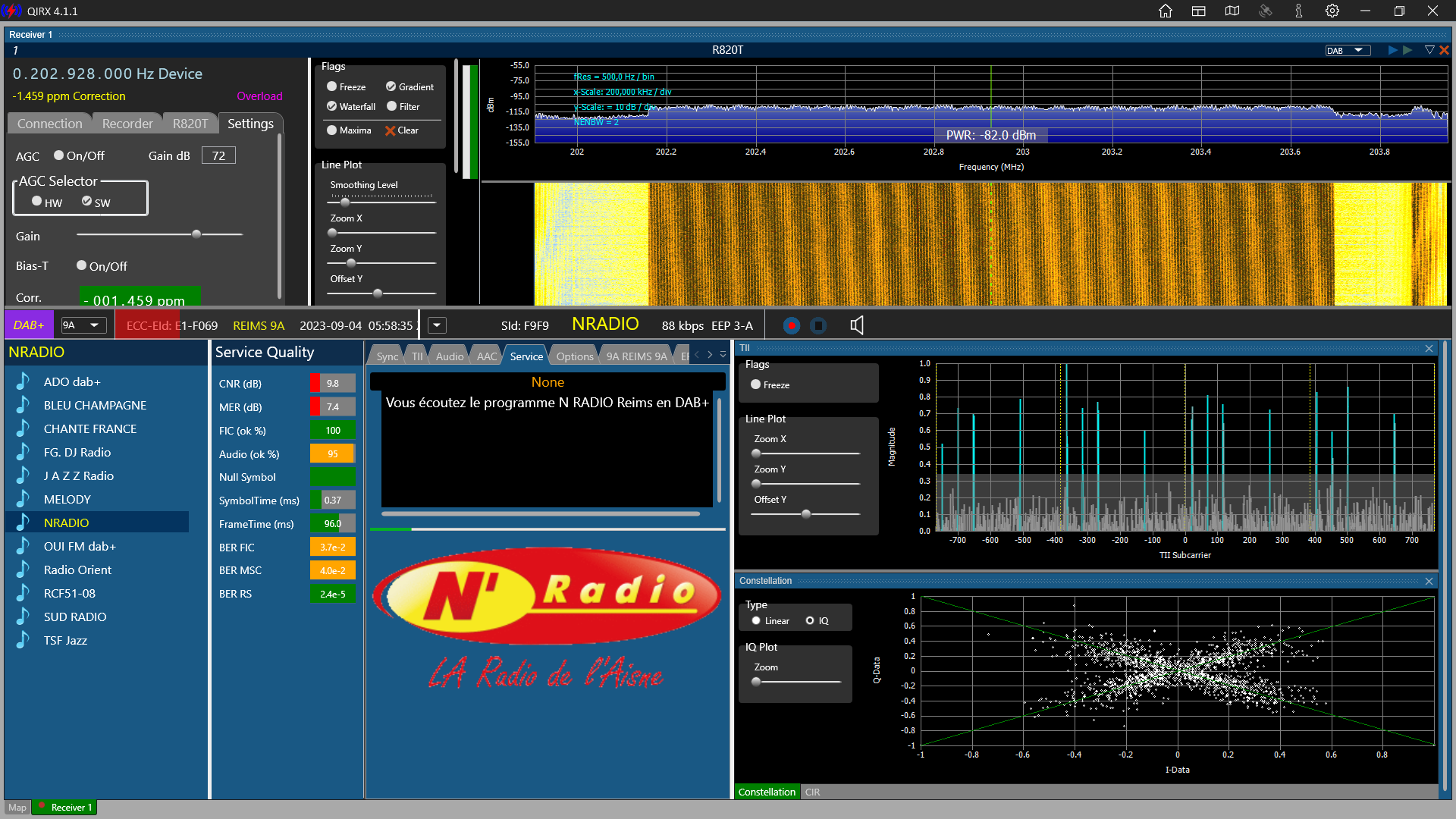Image resolution: width=1456 pixels, height=819 pixels.
Task: Open the Recorder tab
Action: [127, 124]
